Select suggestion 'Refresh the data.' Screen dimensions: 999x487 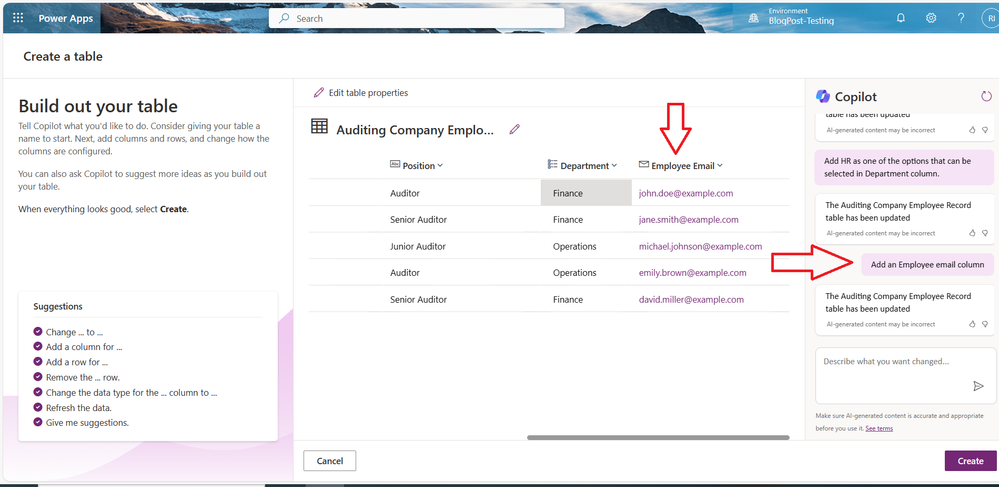point(73,408)
